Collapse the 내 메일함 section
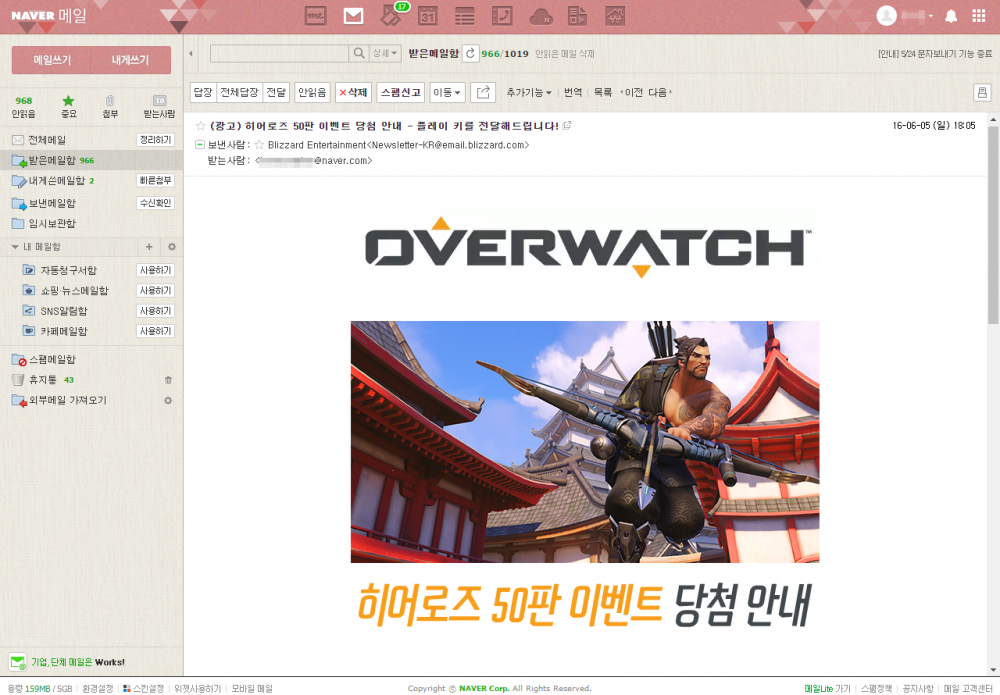This screenshot has width=1000, height=695. point(15,247)
